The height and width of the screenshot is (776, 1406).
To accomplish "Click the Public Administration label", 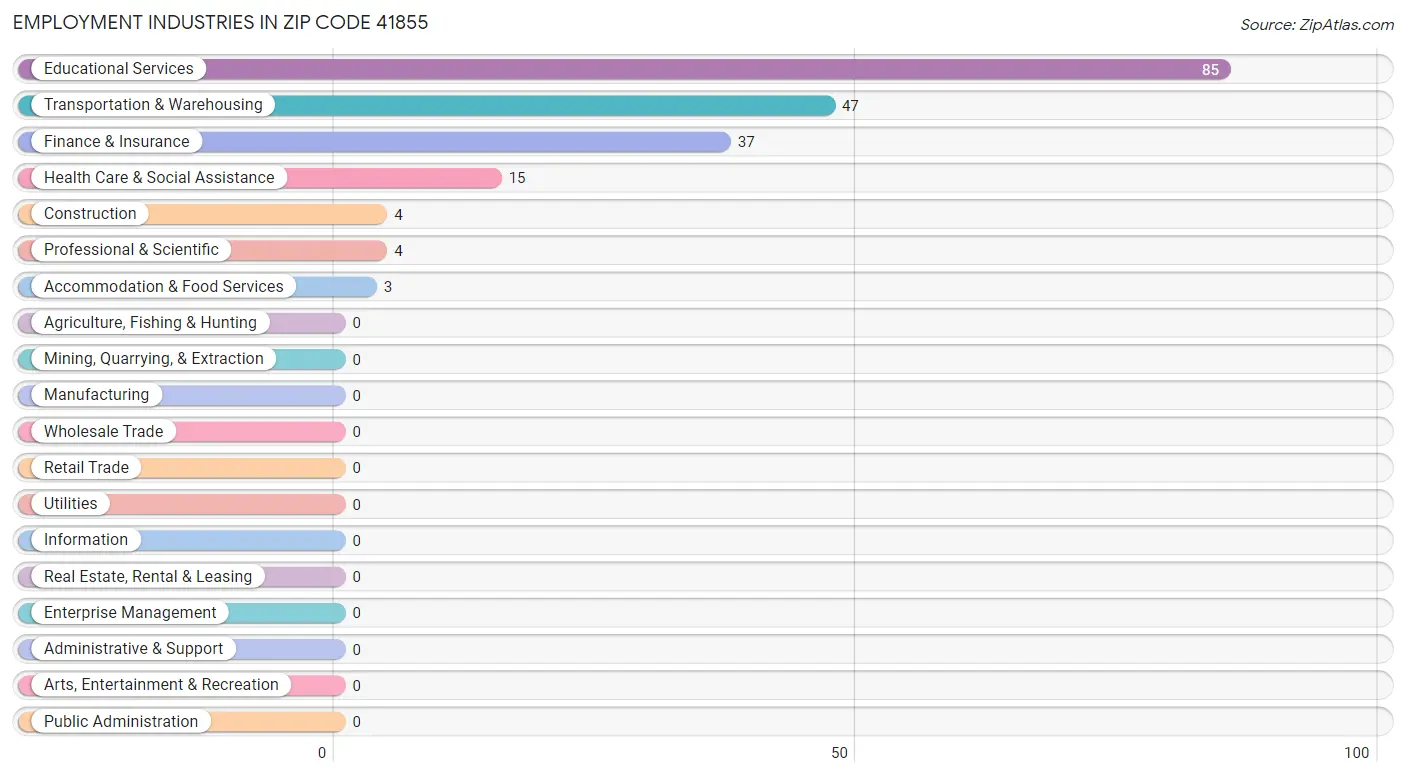I will [121, 721].
